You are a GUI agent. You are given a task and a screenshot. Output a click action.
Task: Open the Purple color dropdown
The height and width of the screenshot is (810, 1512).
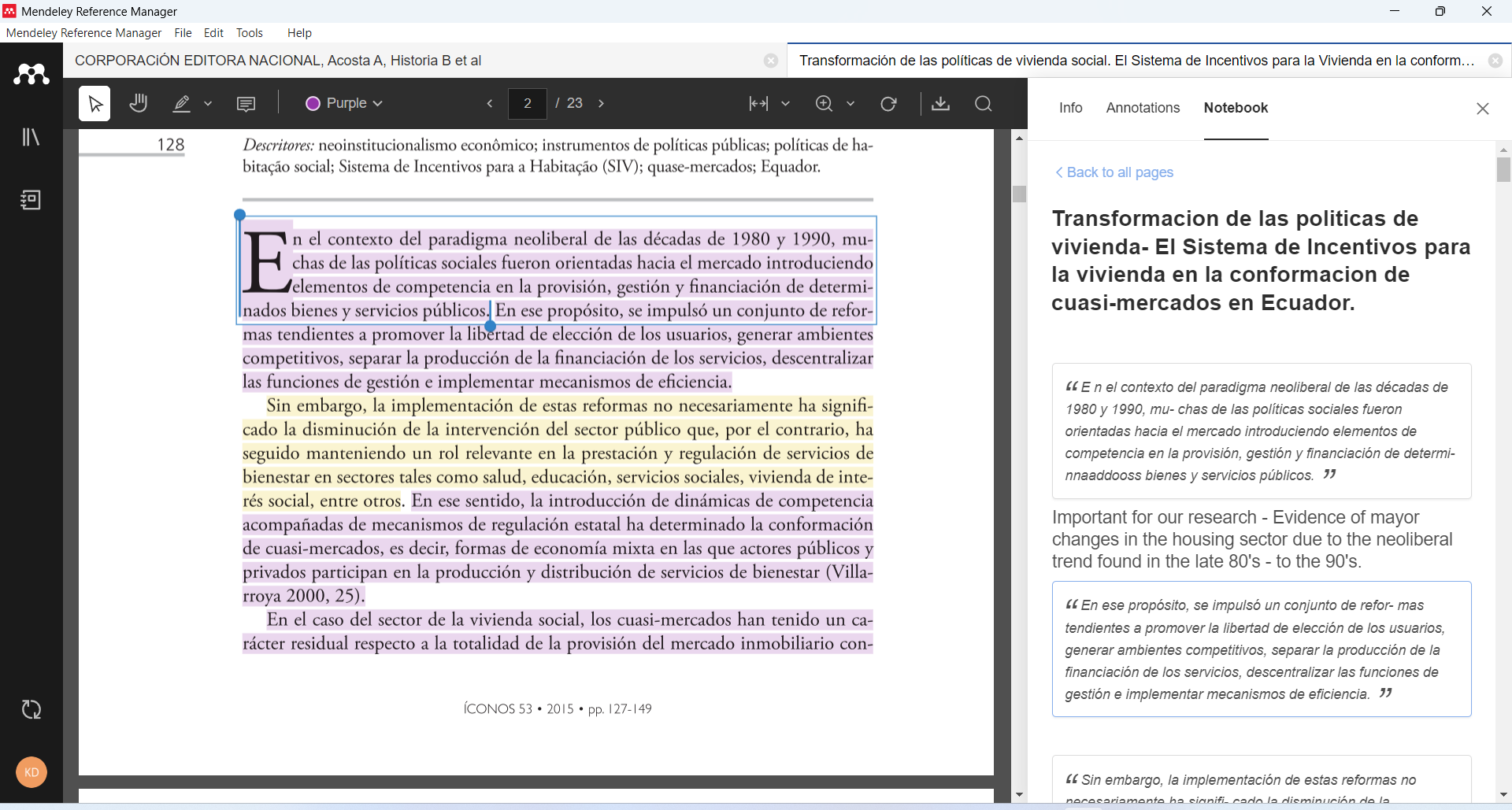click(344, 103)
